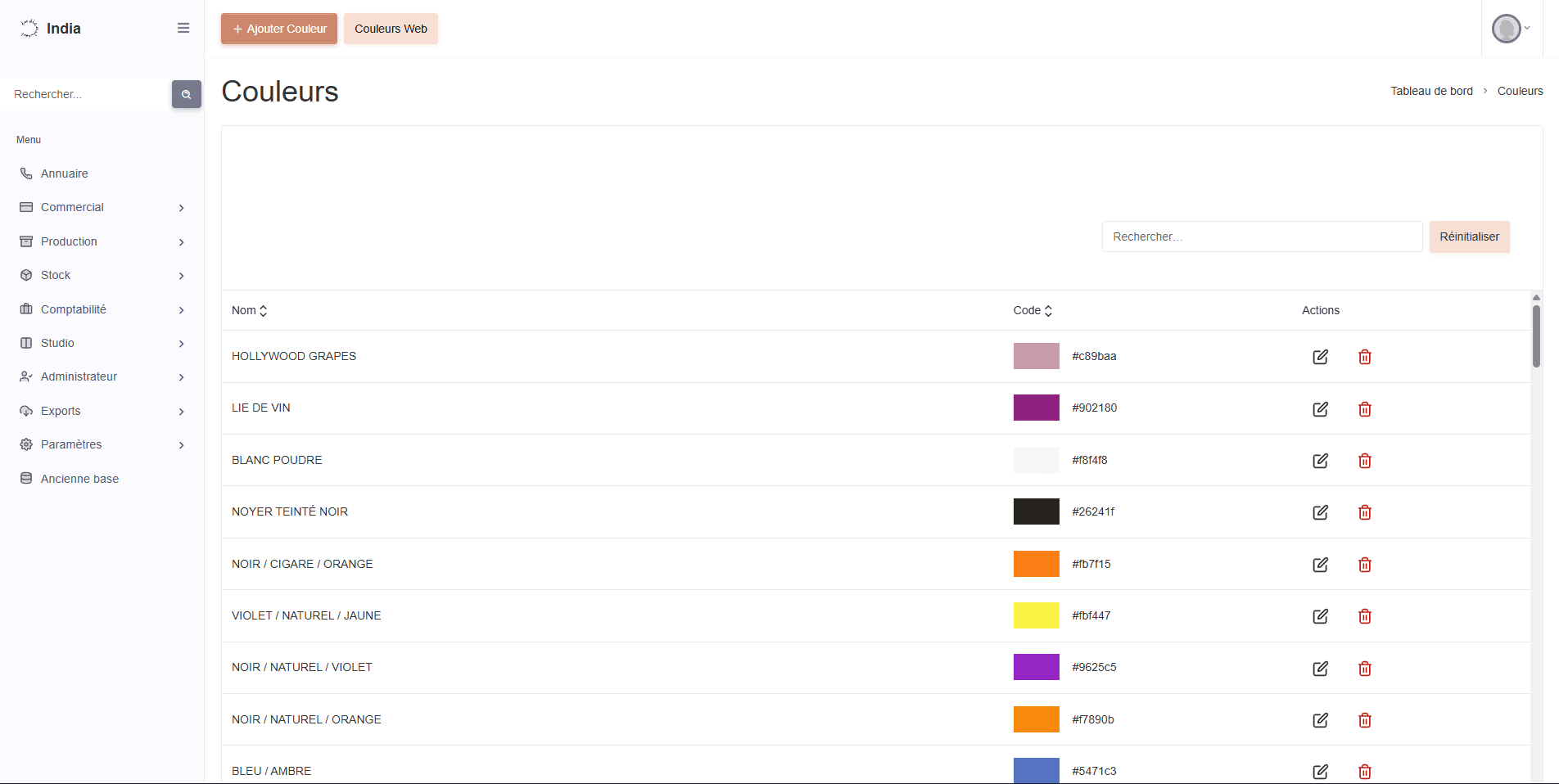Edit the BLANC POUDRE color
Image resolution: width=1559 pixels, height=784 pixels.
(x=1320, y=461)
